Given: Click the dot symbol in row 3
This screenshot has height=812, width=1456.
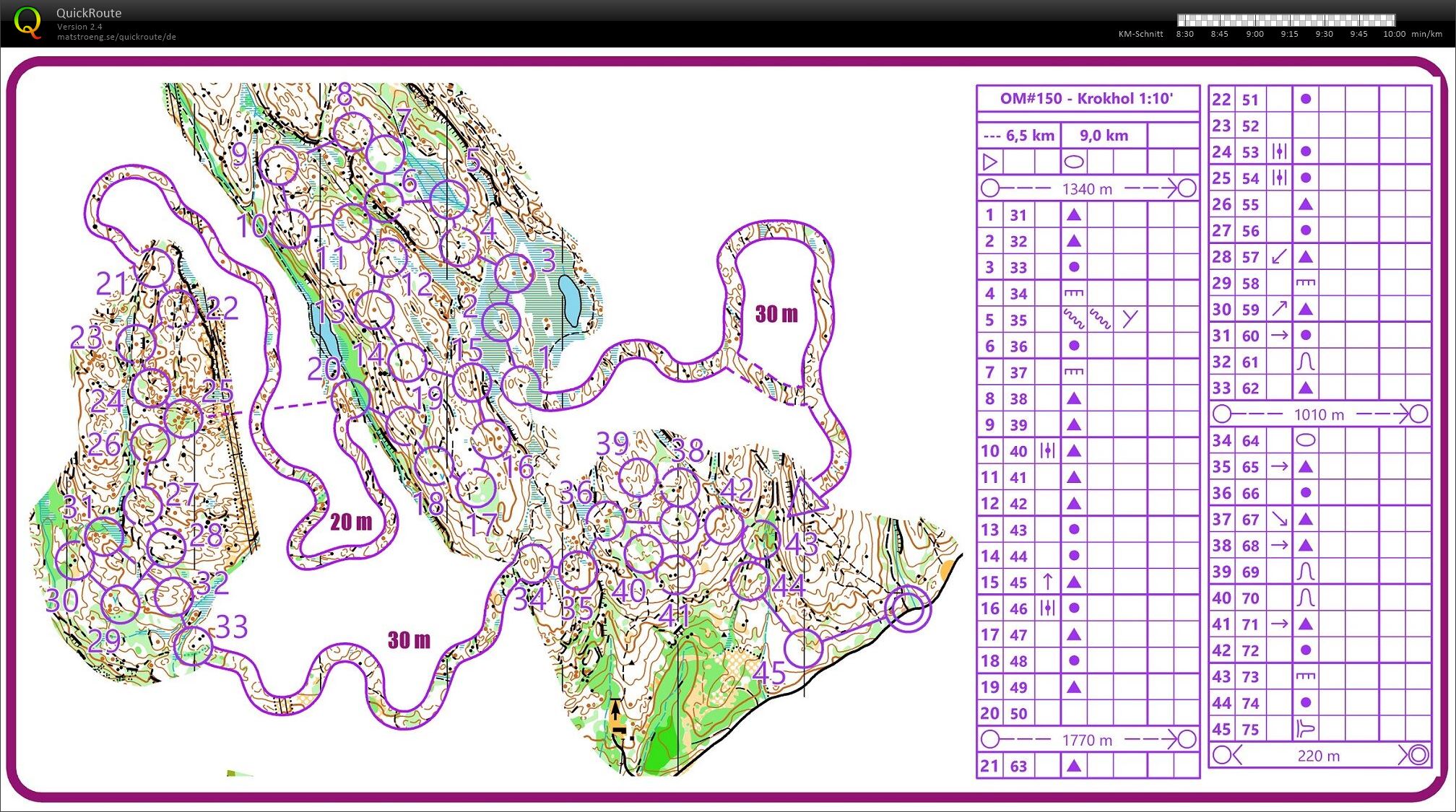Looking at the screenshot, I should [1074, 267].
